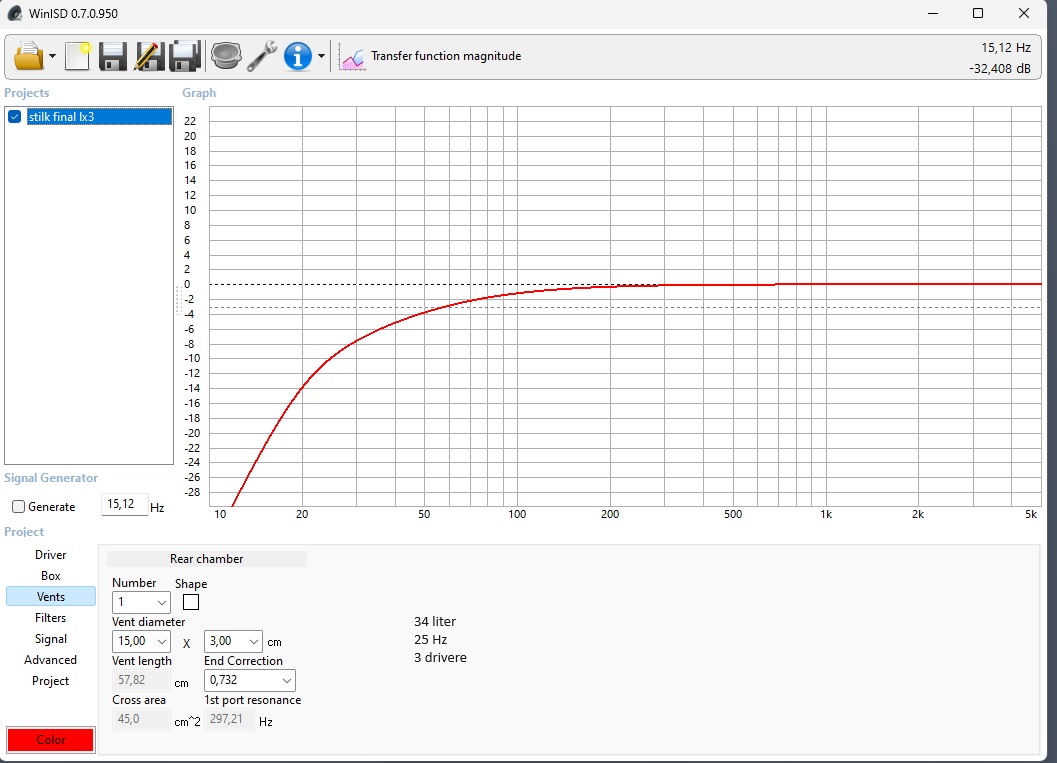
Task: Open the Box tab
Action: point(51,576)
